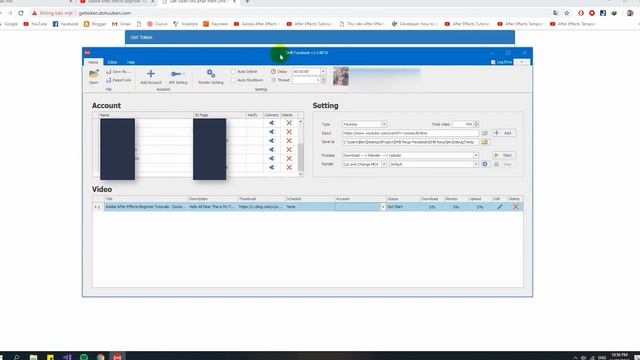The height and width of the screenshot is (360, 640).
Task: Open the YouTube bookmark in bookmarks bar
Action: (35, 24)
